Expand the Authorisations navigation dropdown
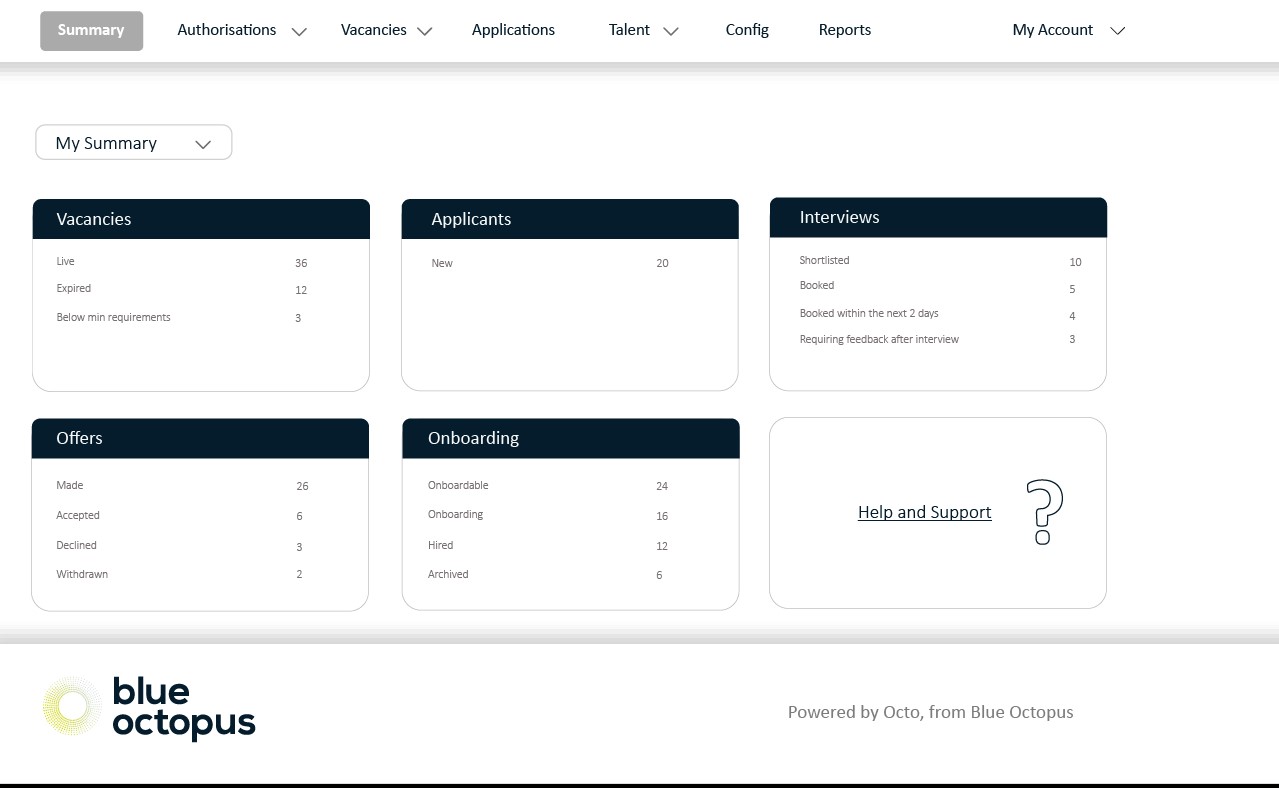This screenshot has height=788, width=1279. pos(240,30)
